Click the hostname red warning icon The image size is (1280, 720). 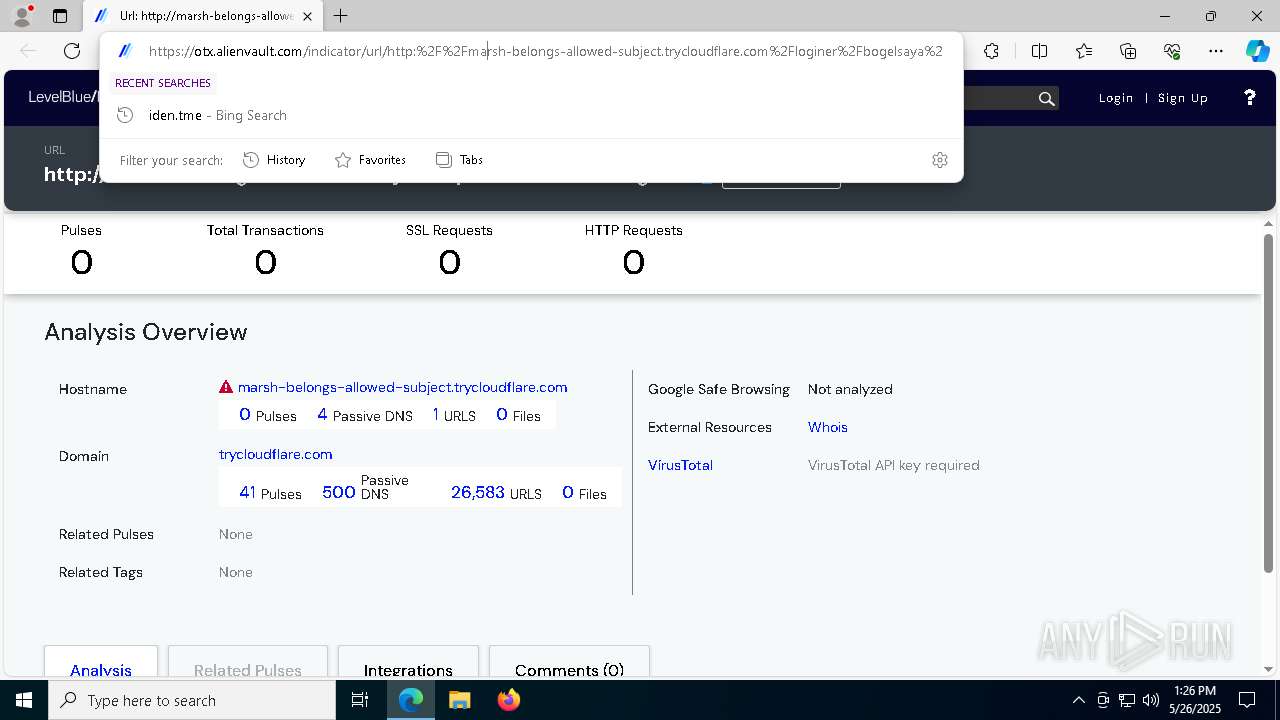(226, 387)
